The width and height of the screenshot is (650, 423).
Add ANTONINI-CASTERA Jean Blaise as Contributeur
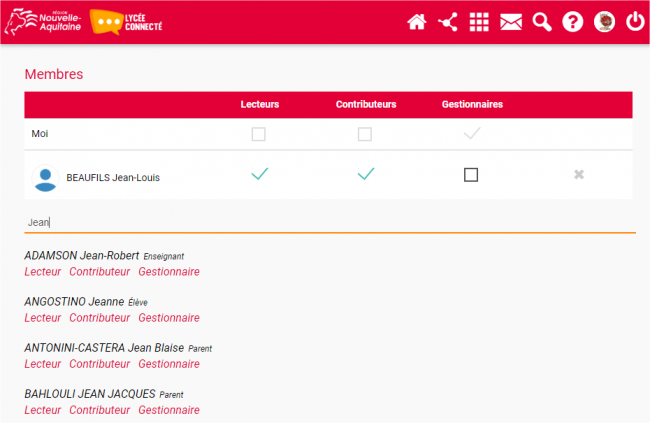click(x=99, y=364)
